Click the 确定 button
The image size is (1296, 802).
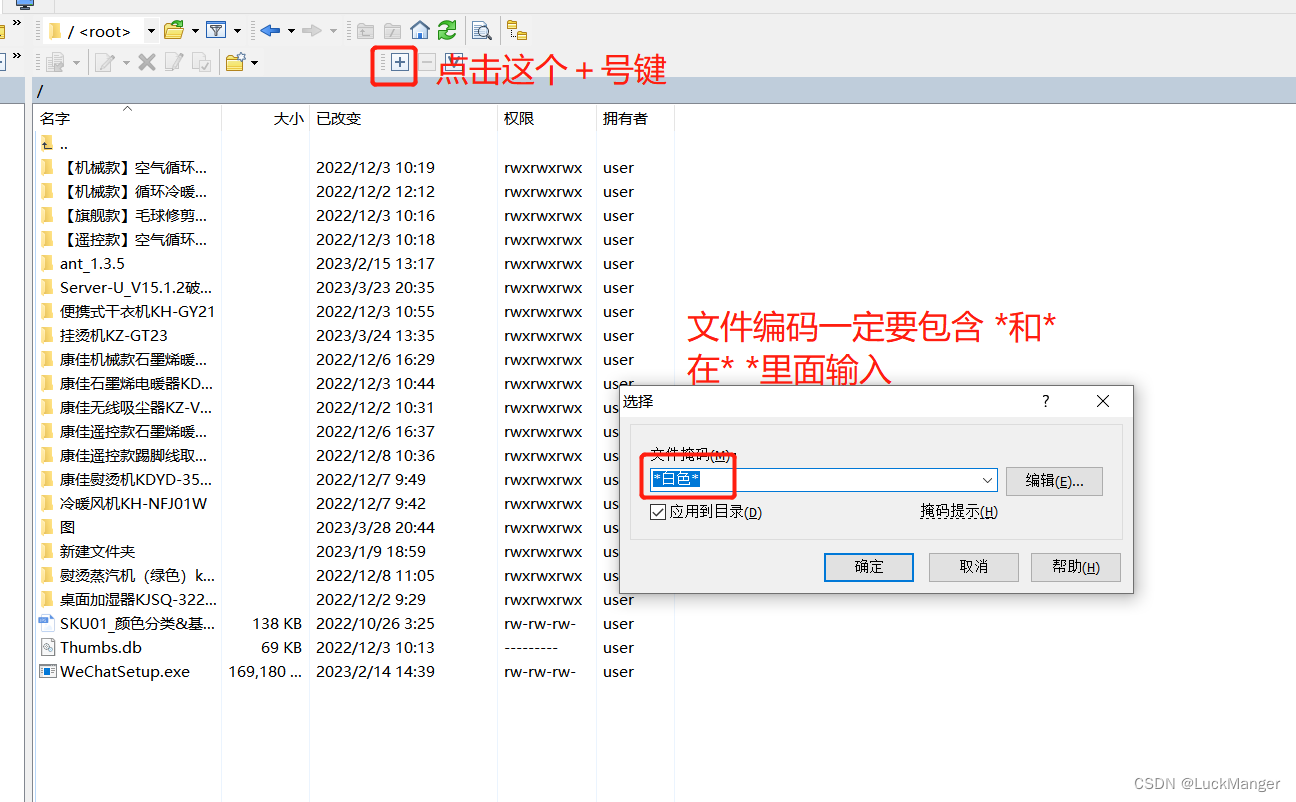click(x=869, y=567)
